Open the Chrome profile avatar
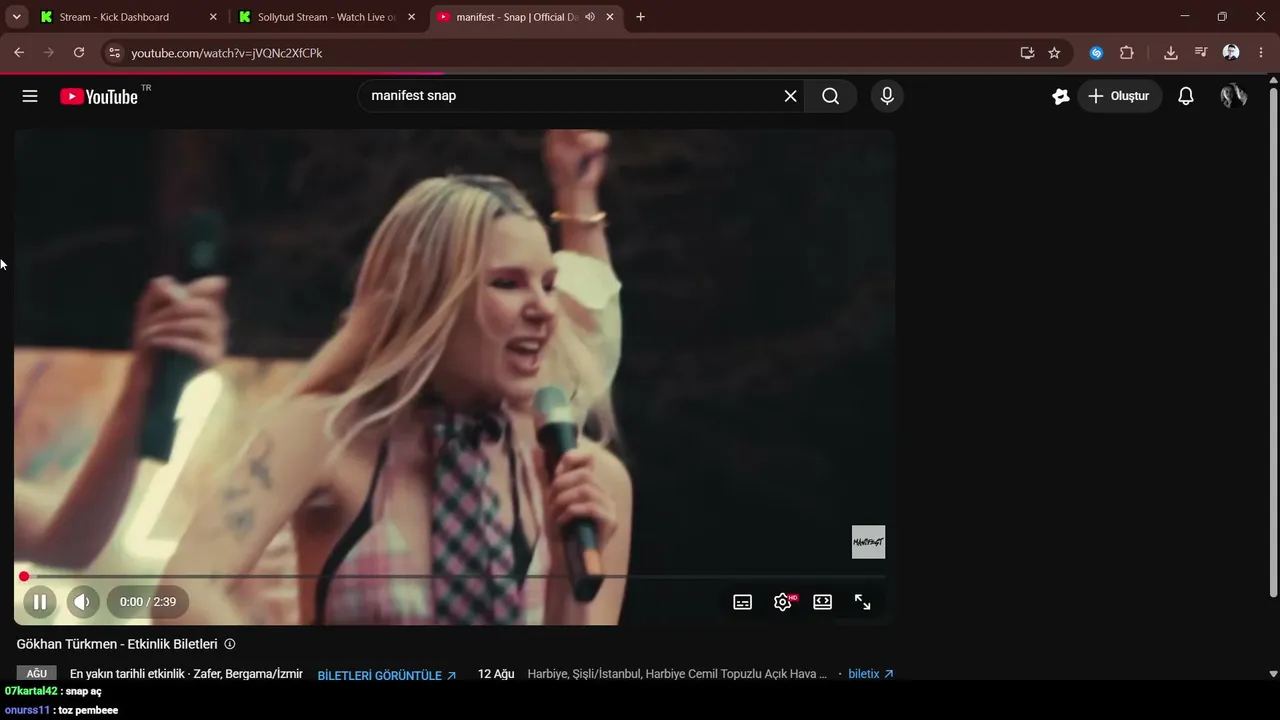This screenshot has width=1280, height=720. pos(1231,53)
